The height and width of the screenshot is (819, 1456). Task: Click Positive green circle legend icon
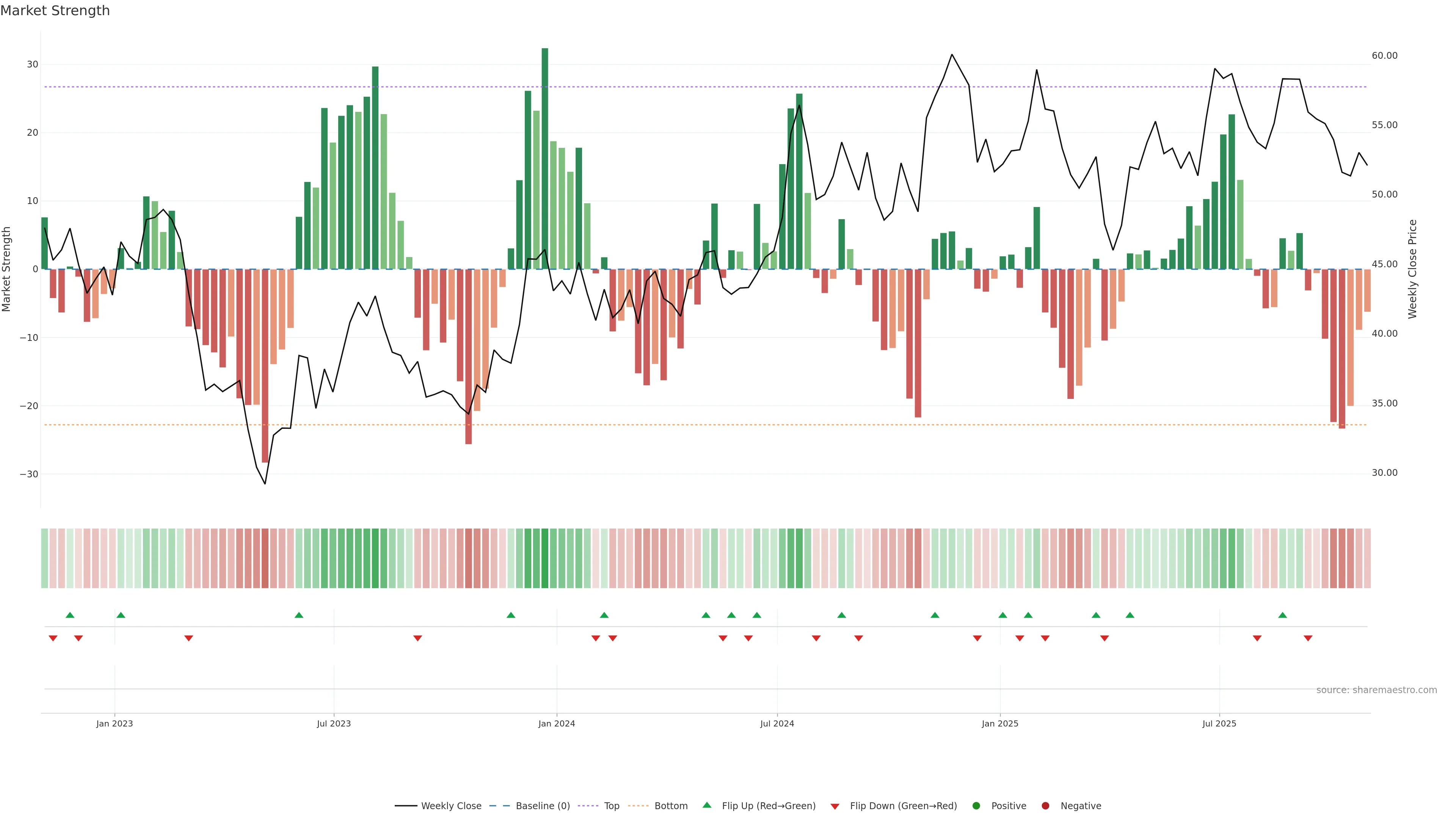coord(976,806)
